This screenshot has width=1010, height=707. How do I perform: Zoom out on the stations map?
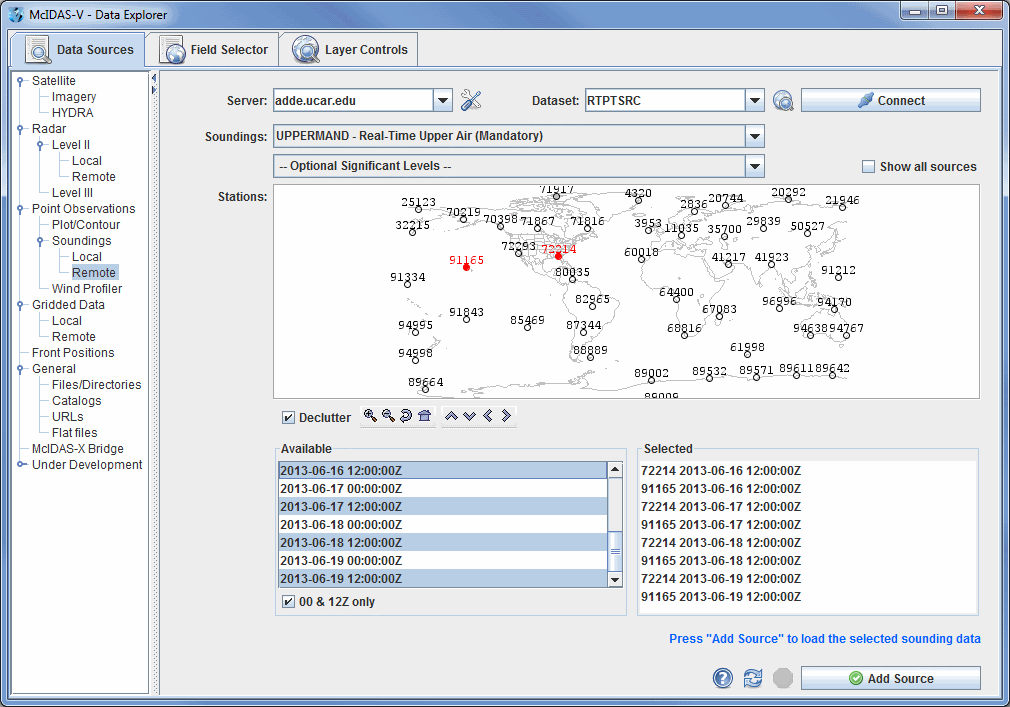click(x=388, y=416)
